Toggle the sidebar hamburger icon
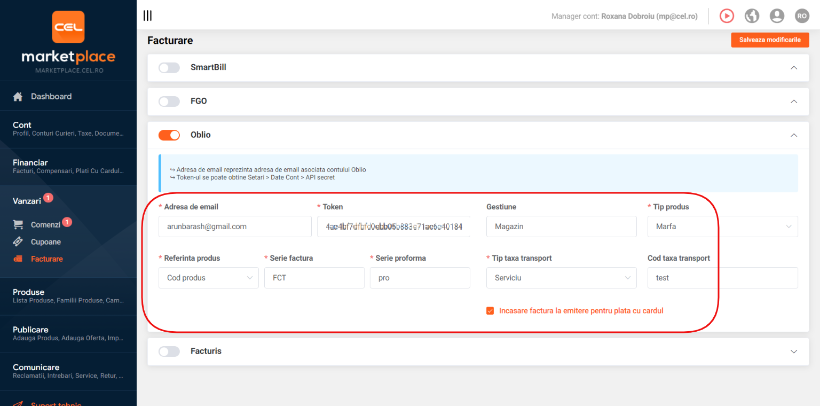The height and width of the screenshot is (406, 820). pyautogui.click(x=147, y=16)
